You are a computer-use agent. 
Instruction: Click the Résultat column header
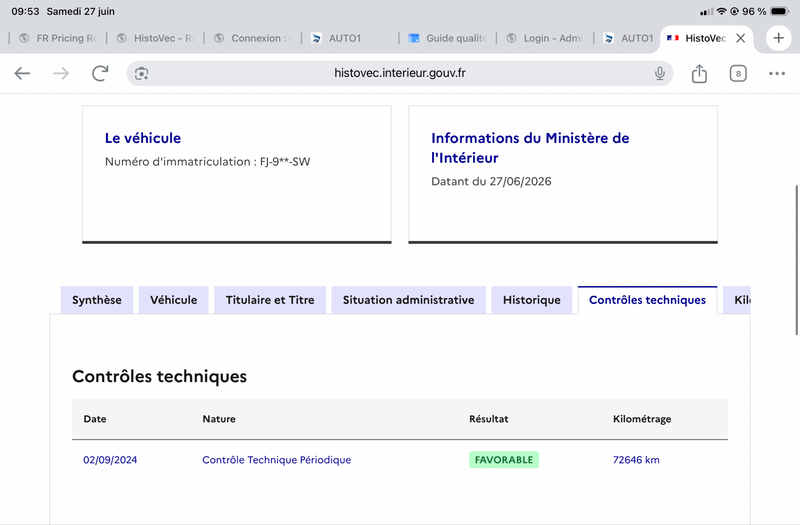[489, 419]
